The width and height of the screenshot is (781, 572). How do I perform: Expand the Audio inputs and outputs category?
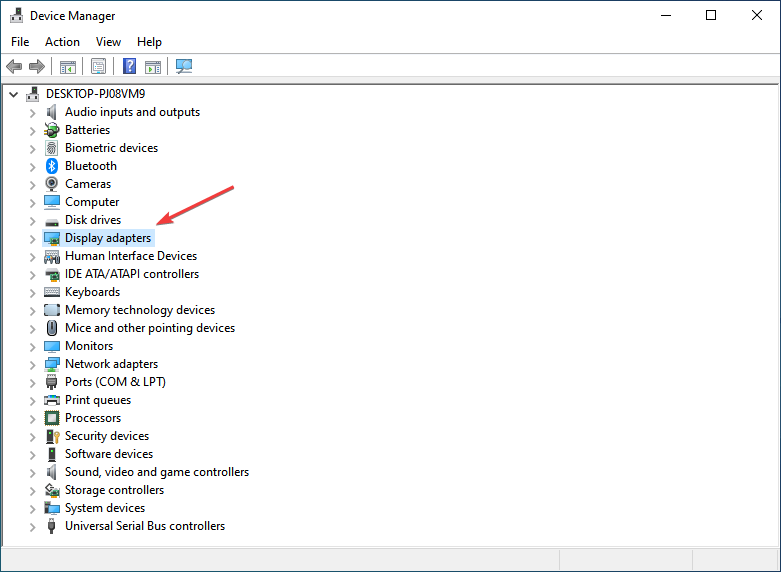tap(32, 113)
